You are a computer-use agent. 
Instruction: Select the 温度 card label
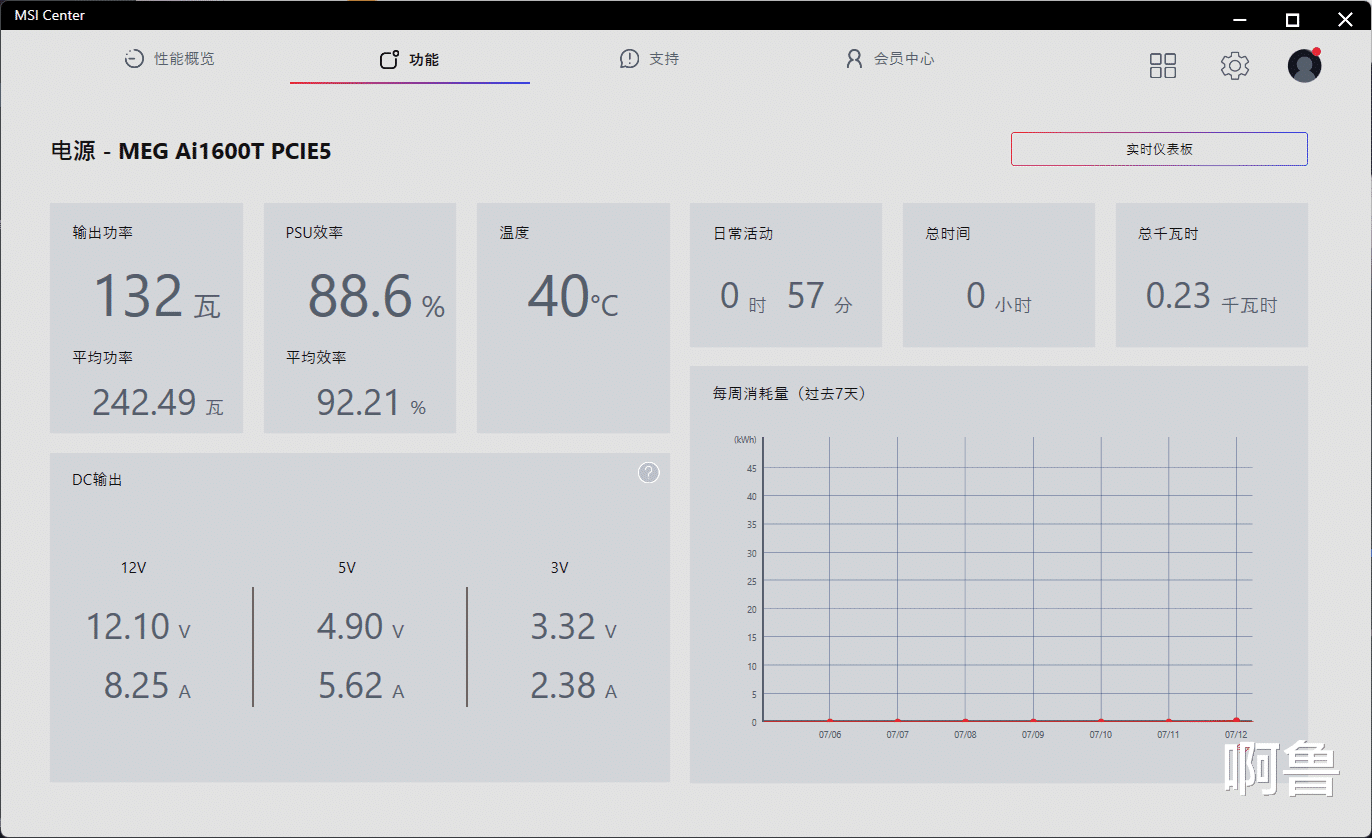pos(514,233)
